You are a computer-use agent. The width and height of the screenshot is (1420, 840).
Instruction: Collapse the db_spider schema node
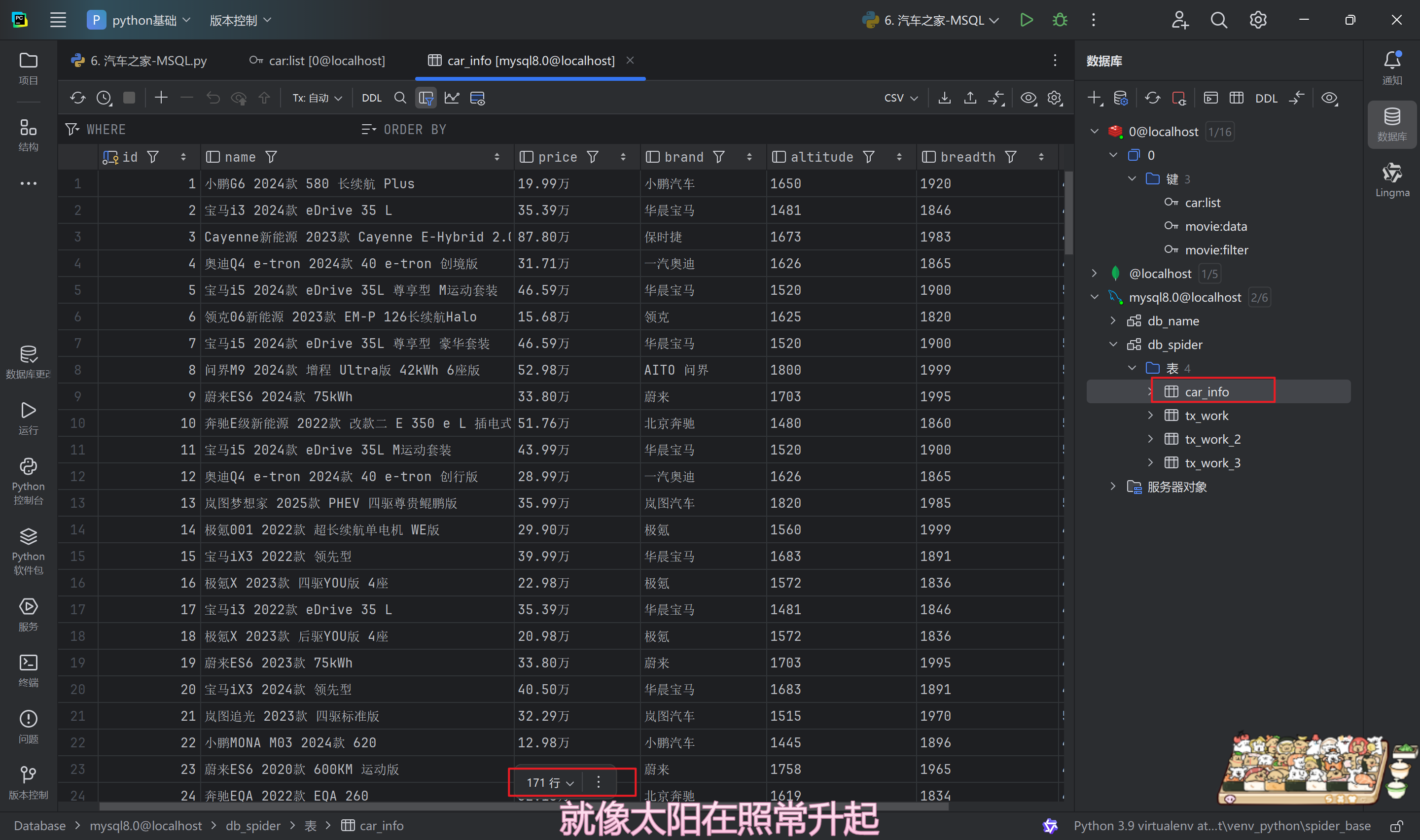point(1113,344)
